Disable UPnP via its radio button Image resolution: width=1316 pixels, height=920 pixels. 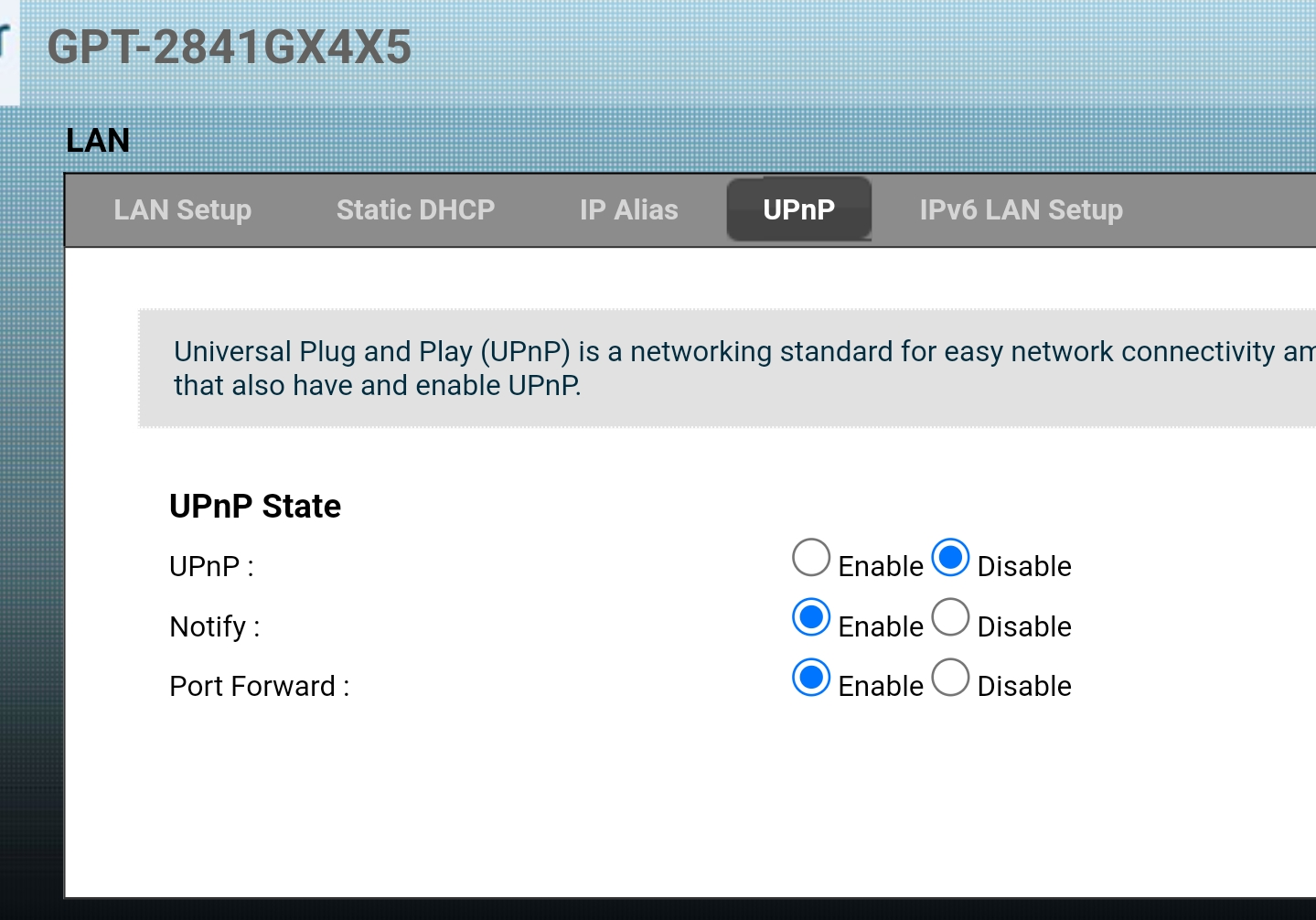[x=950, y=557]
